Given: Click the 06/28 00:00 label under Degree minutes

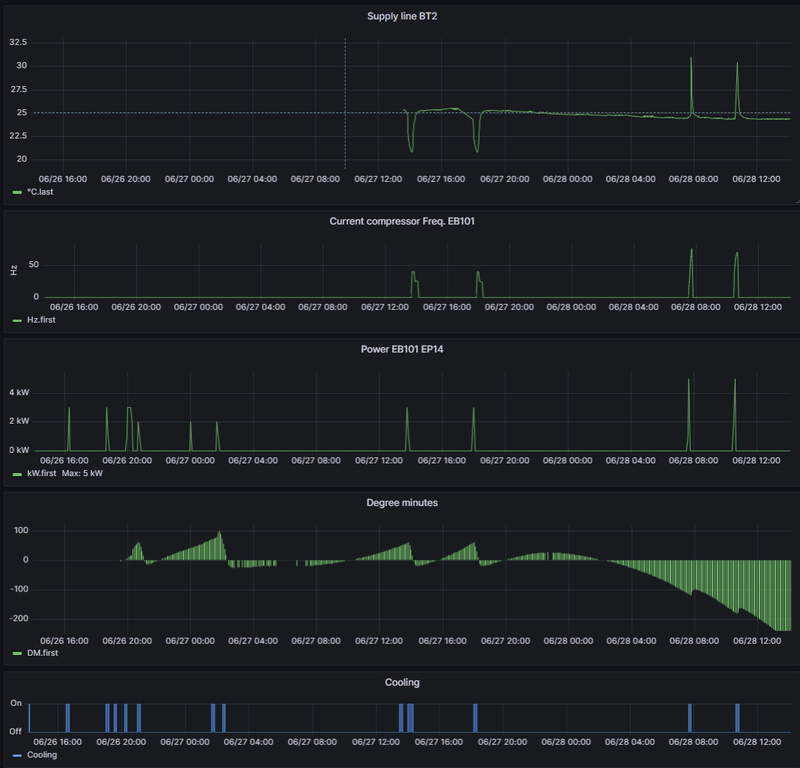Looking at the screenshot, I should tap(568, 641).
